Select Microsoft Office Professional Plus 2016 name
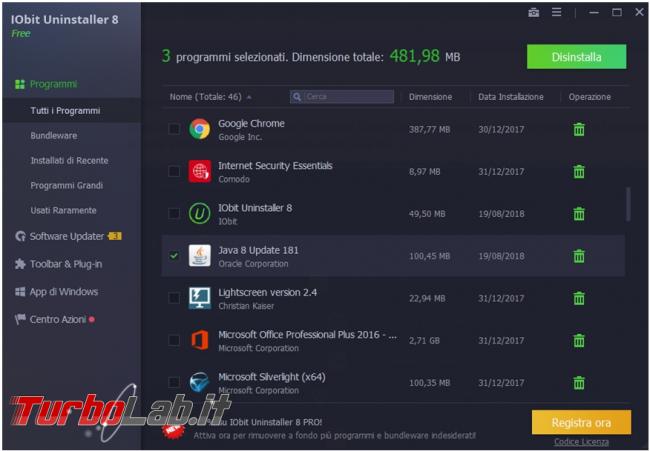 coord(307,335)
